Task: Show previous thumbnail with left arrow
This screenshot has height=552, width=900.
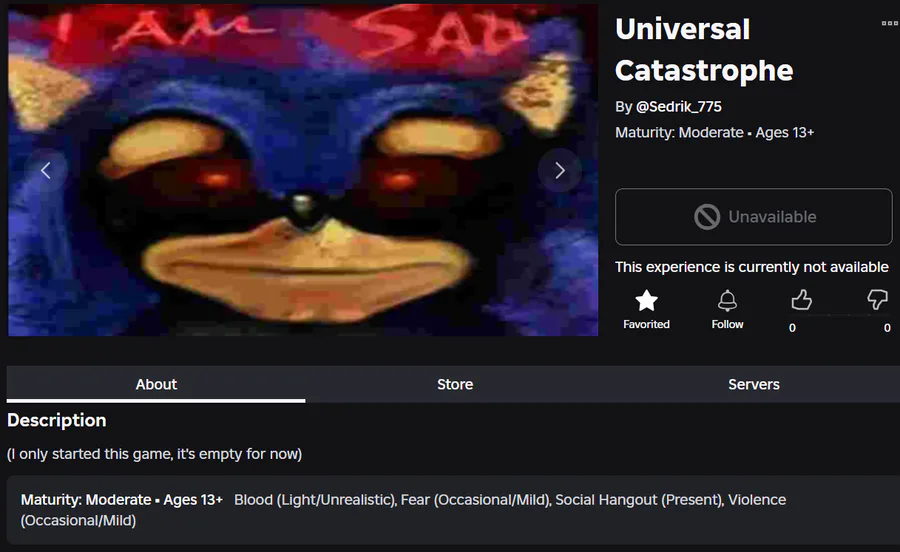Action: click(46, 170)
